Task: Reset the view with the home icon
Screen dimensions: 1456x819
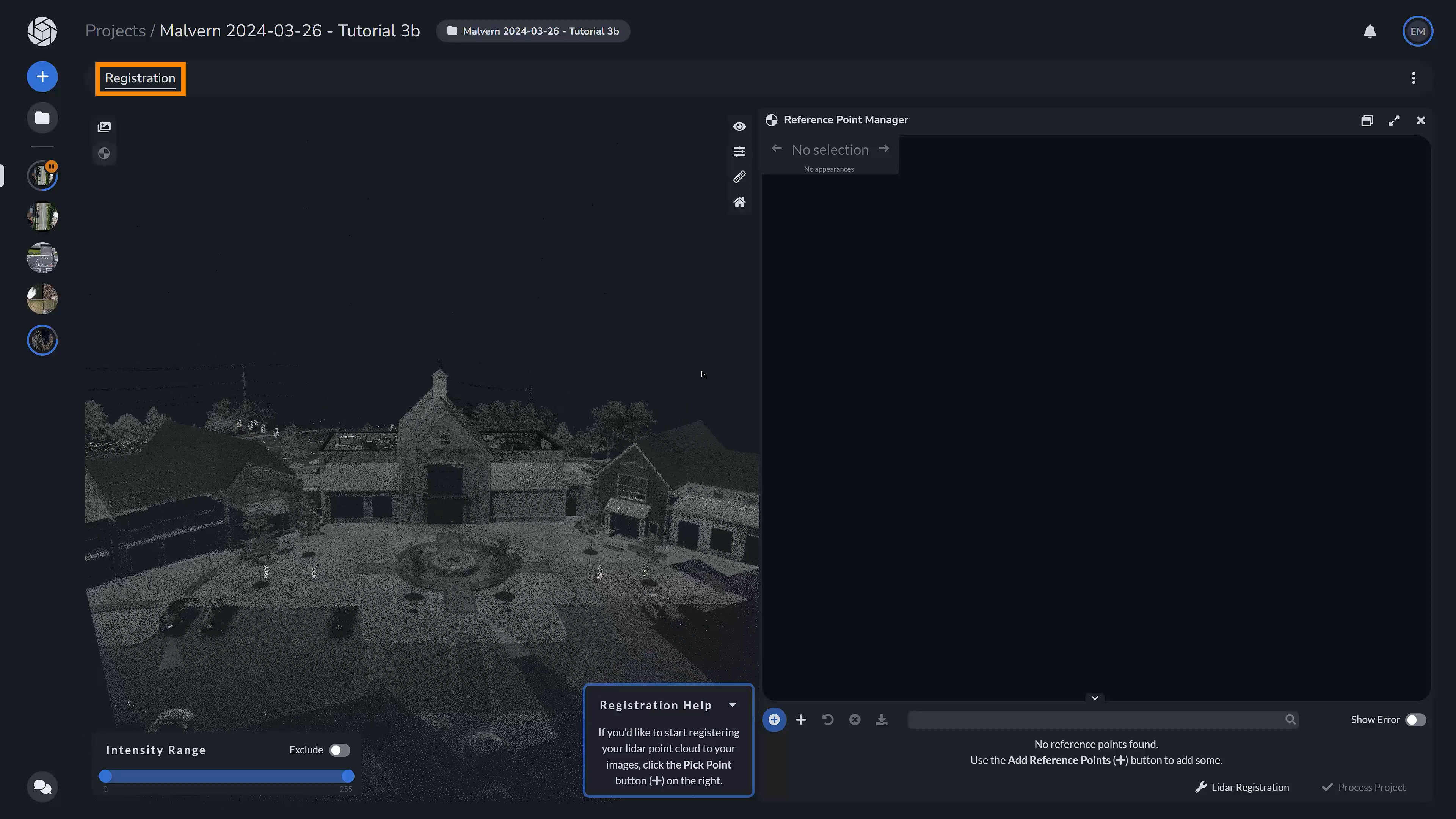Action: [739, 202]
